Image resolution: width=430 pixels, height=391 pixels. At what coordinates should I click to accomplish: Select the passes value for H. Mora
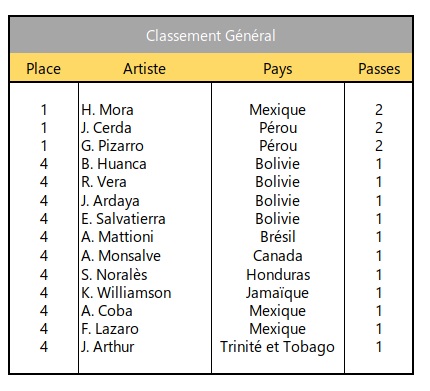click(379, 110)
